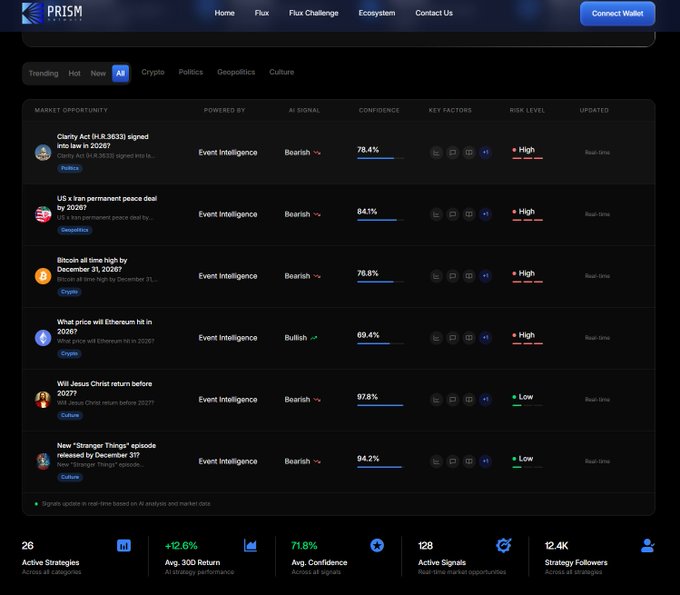Click the 97.8% confidence bar
Image resolution: width=680 pixels, height=595 pixels.
pyautogui.click(x=380, y=405)
